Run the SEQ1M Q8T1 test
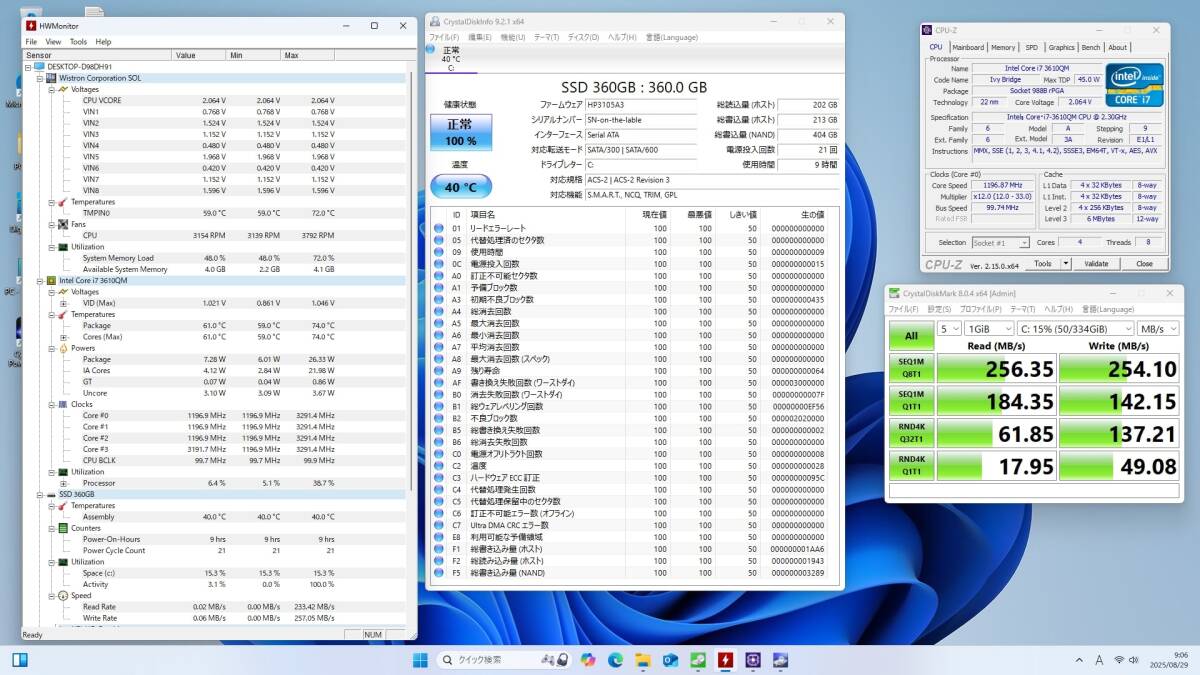Image resolution: width=1200 pixels, height=675 pixels. [x=911, y=370]
